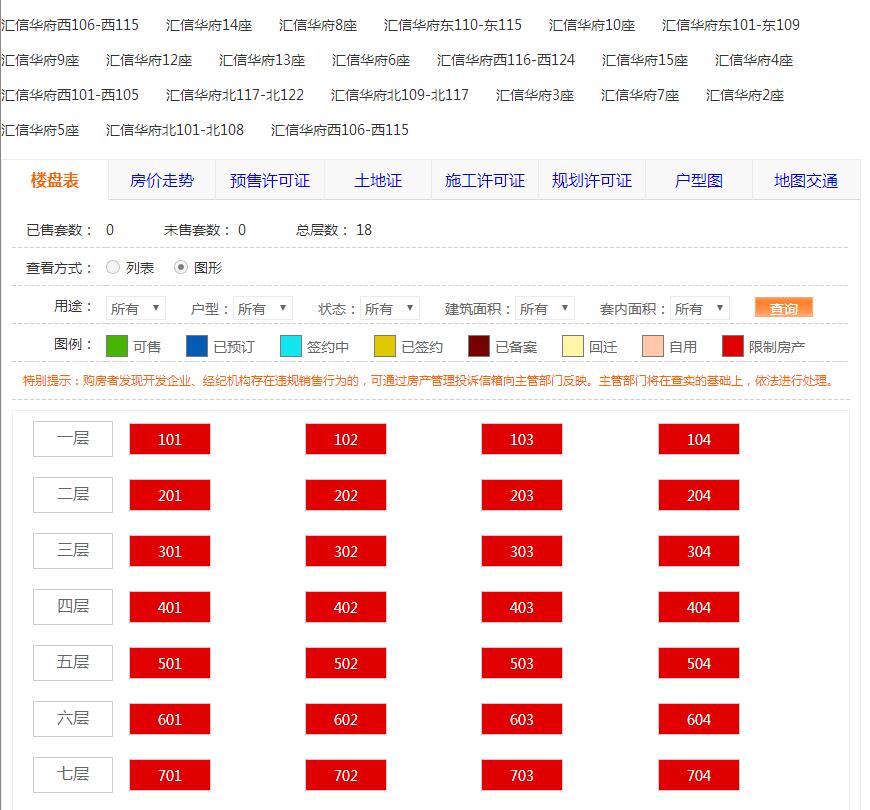Click the orange 查询 button

pos(784,309)
